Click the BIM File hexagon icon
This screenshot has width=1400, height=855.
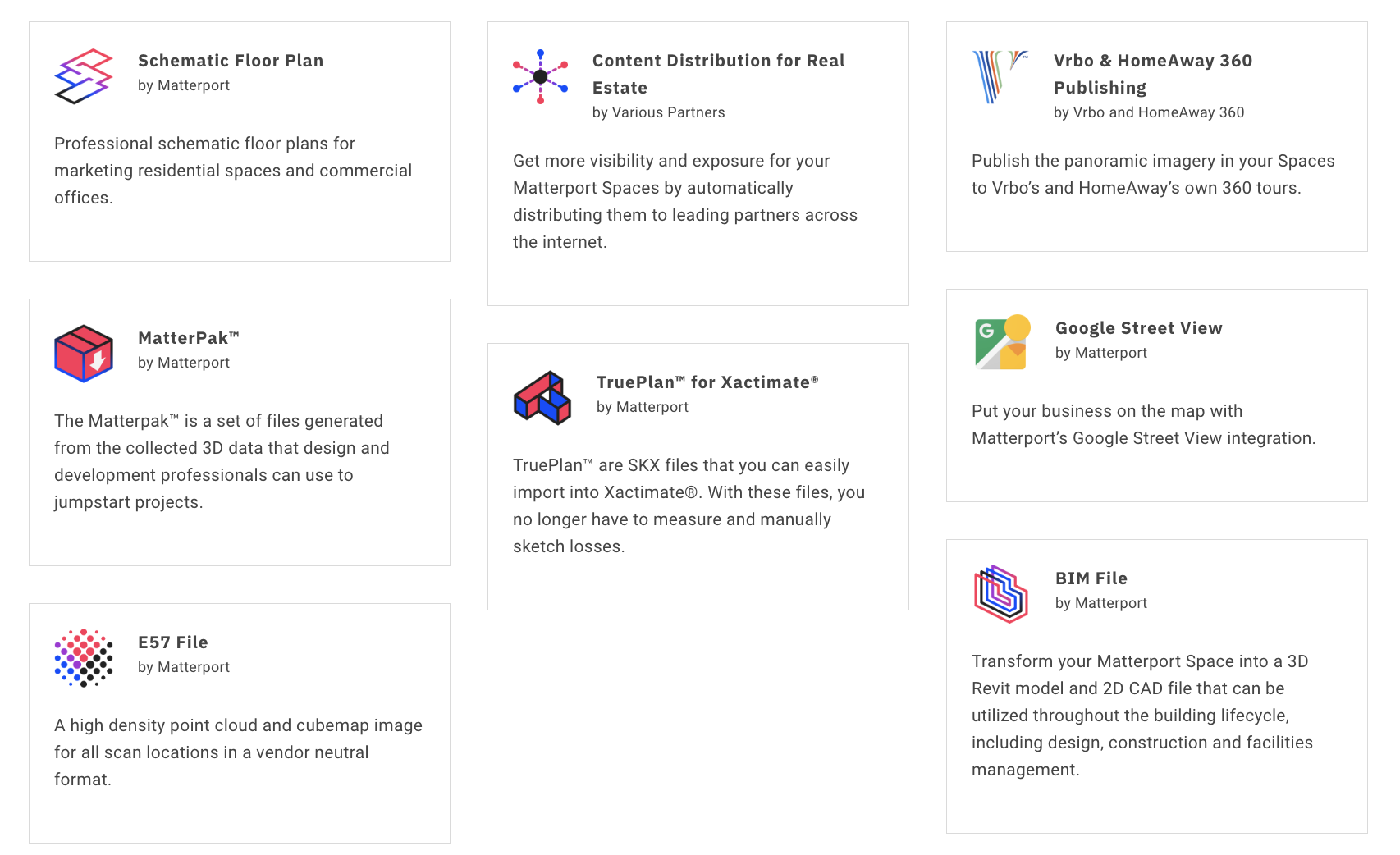tap(1001, 593)
